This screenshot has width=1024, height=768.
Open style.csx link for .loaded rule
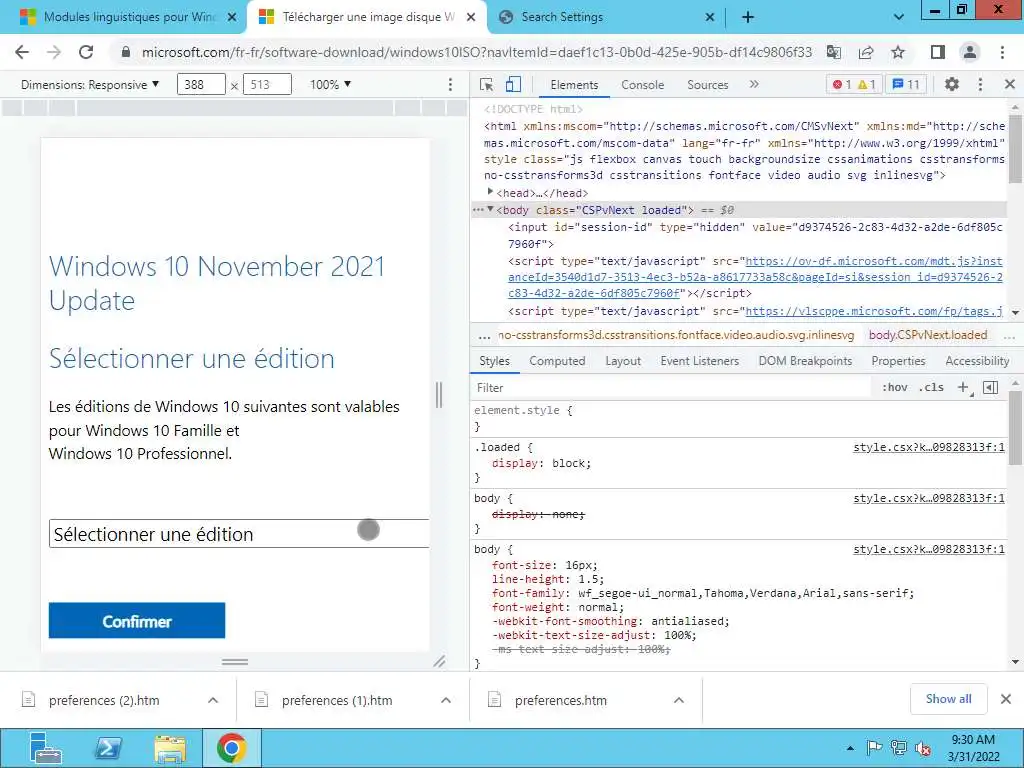pos(929,447)
